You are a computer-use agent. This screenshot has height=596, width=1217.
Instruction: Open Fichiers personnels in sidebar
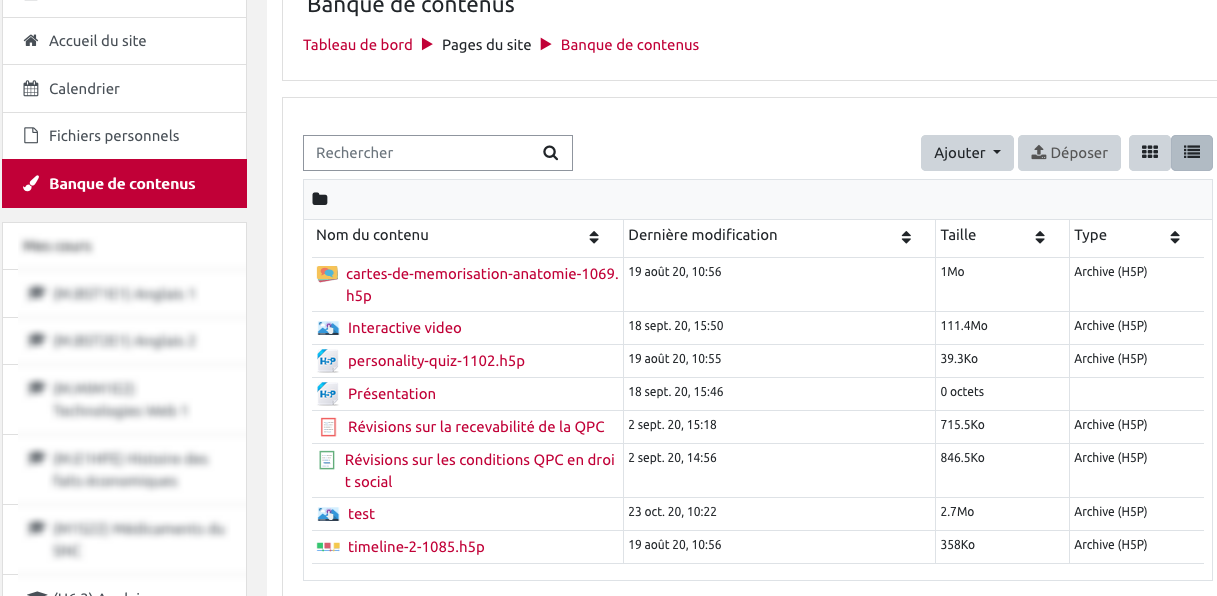pyautogui.click(x=114, y=136)
